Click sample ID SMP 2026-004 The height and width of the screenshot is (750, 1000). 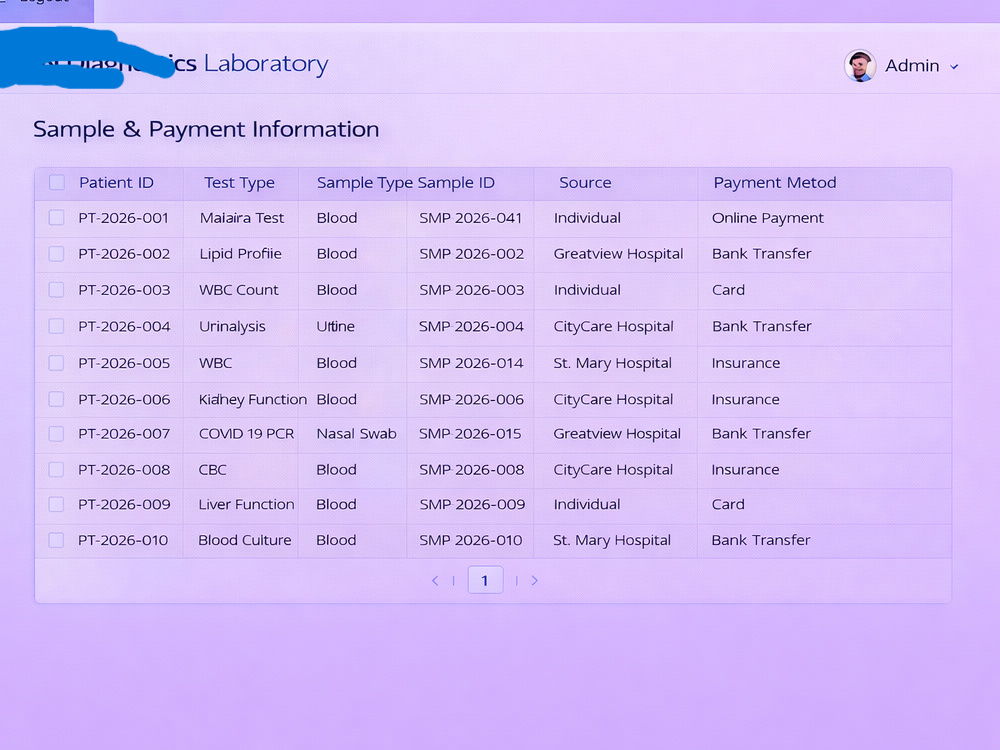471,327
